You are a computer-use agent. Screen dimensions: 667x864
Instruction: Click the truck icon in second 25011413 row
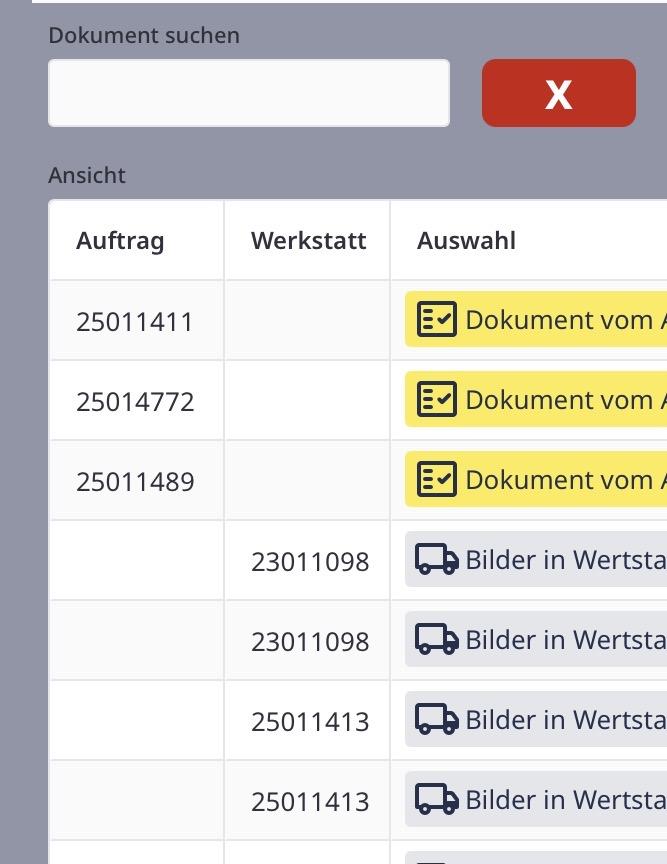click(x=436, y=800)
